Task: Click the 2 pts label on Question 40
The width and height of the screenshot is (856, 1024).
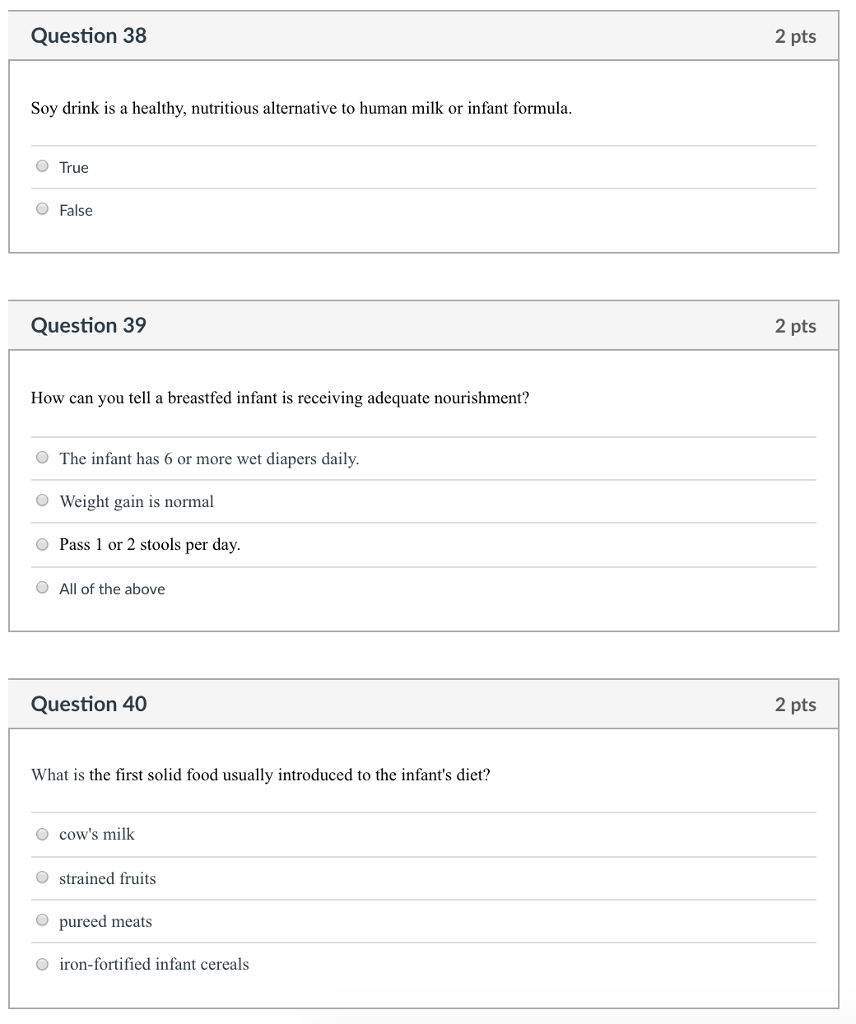Action: [797, 704]
